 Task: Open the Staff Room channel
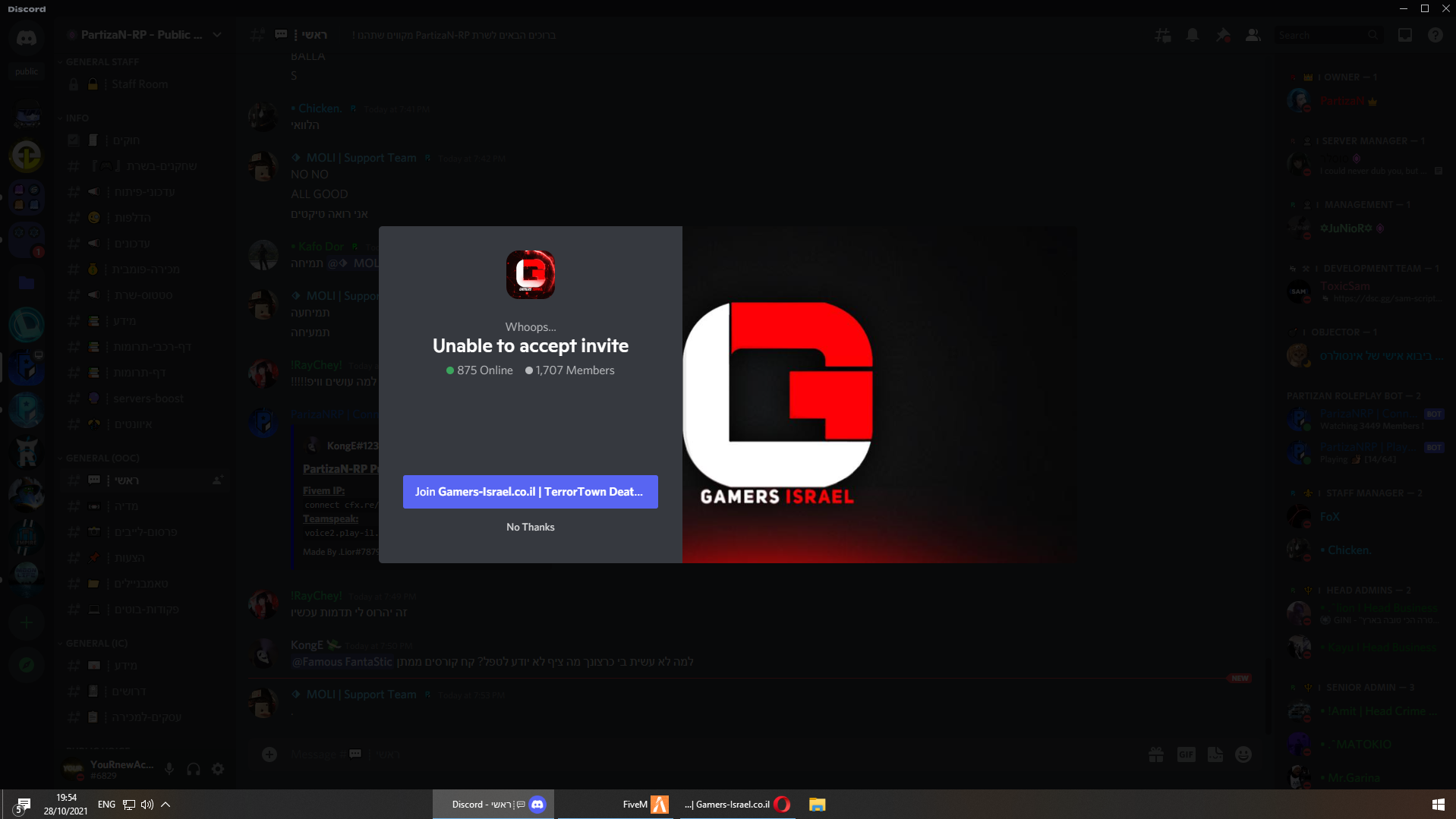[x=140, y=84]
